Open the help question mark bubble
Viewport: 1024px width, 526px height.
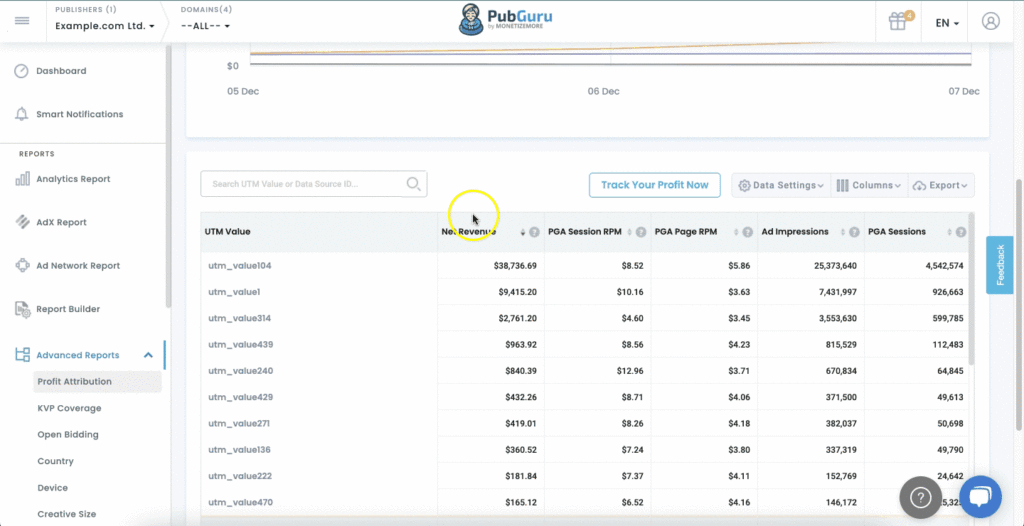(919, 497)
